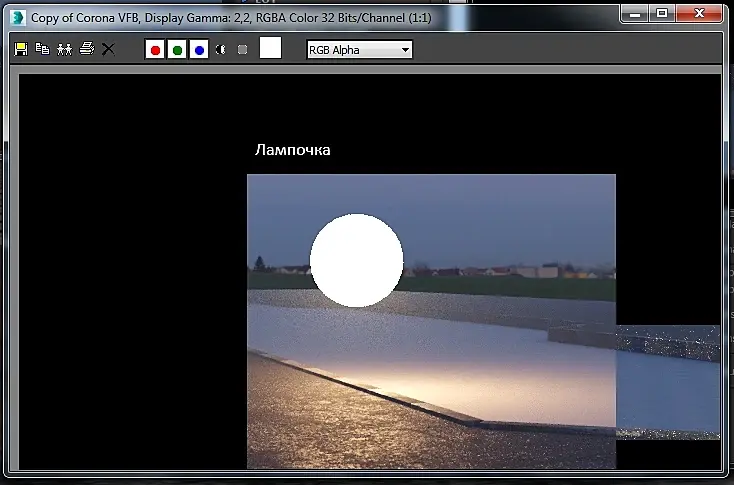Copy the image to the clipboard

43,49
